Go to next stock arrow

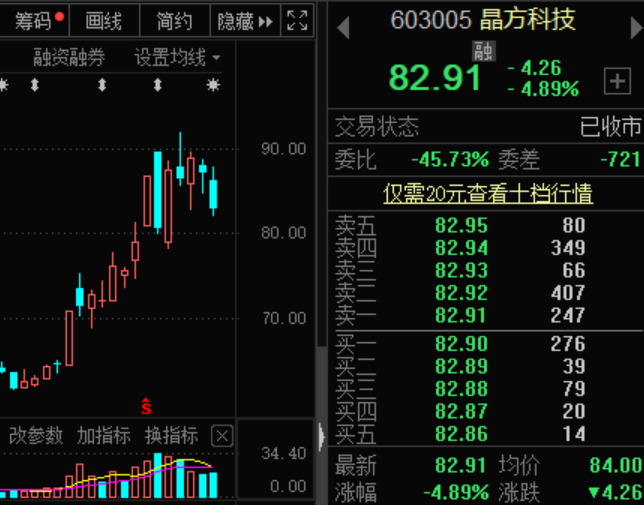point(637,28)
